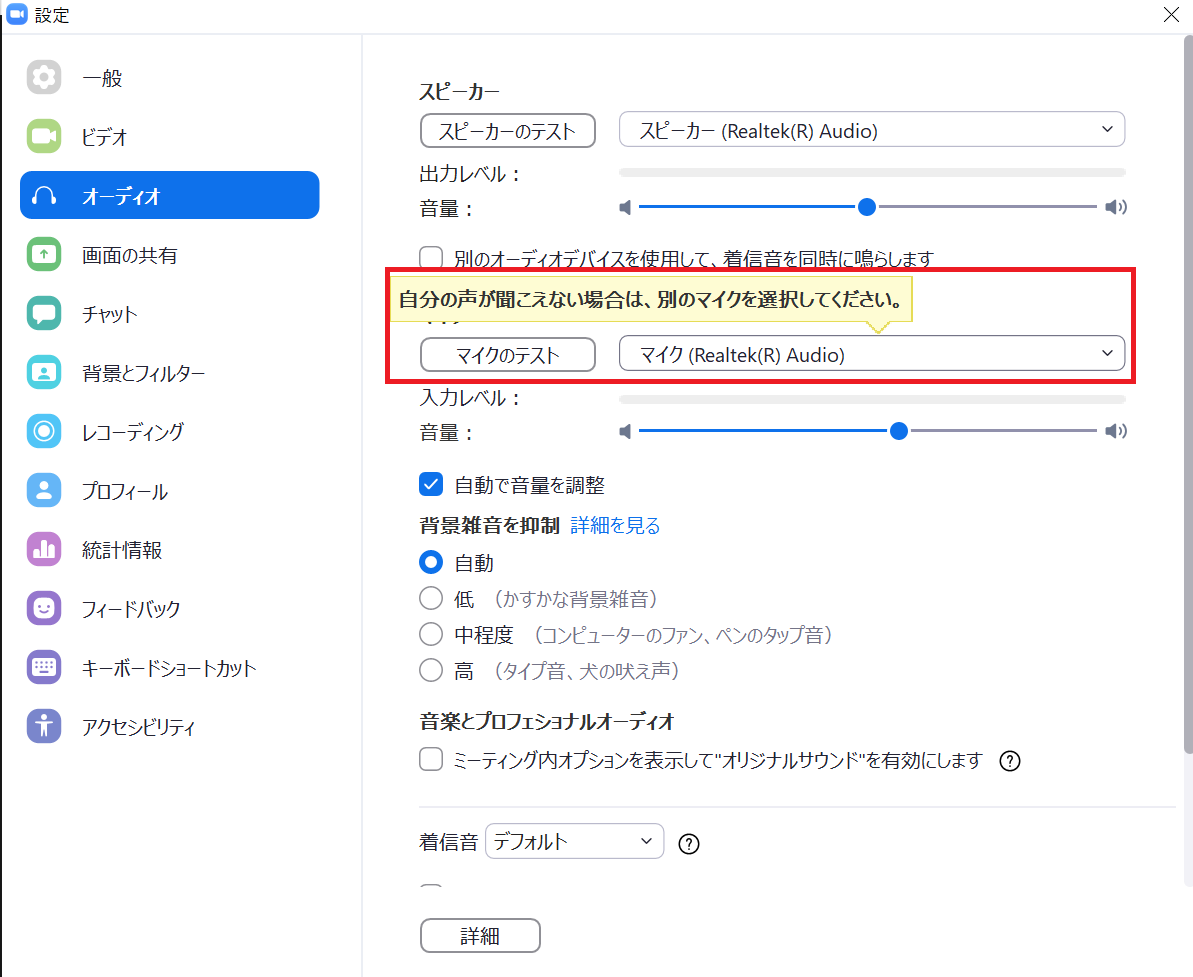Click help icon next to 着信音 dropdown
This screenshot has width=1193, height=977.
pyautogui.click(x=689, y=844)
